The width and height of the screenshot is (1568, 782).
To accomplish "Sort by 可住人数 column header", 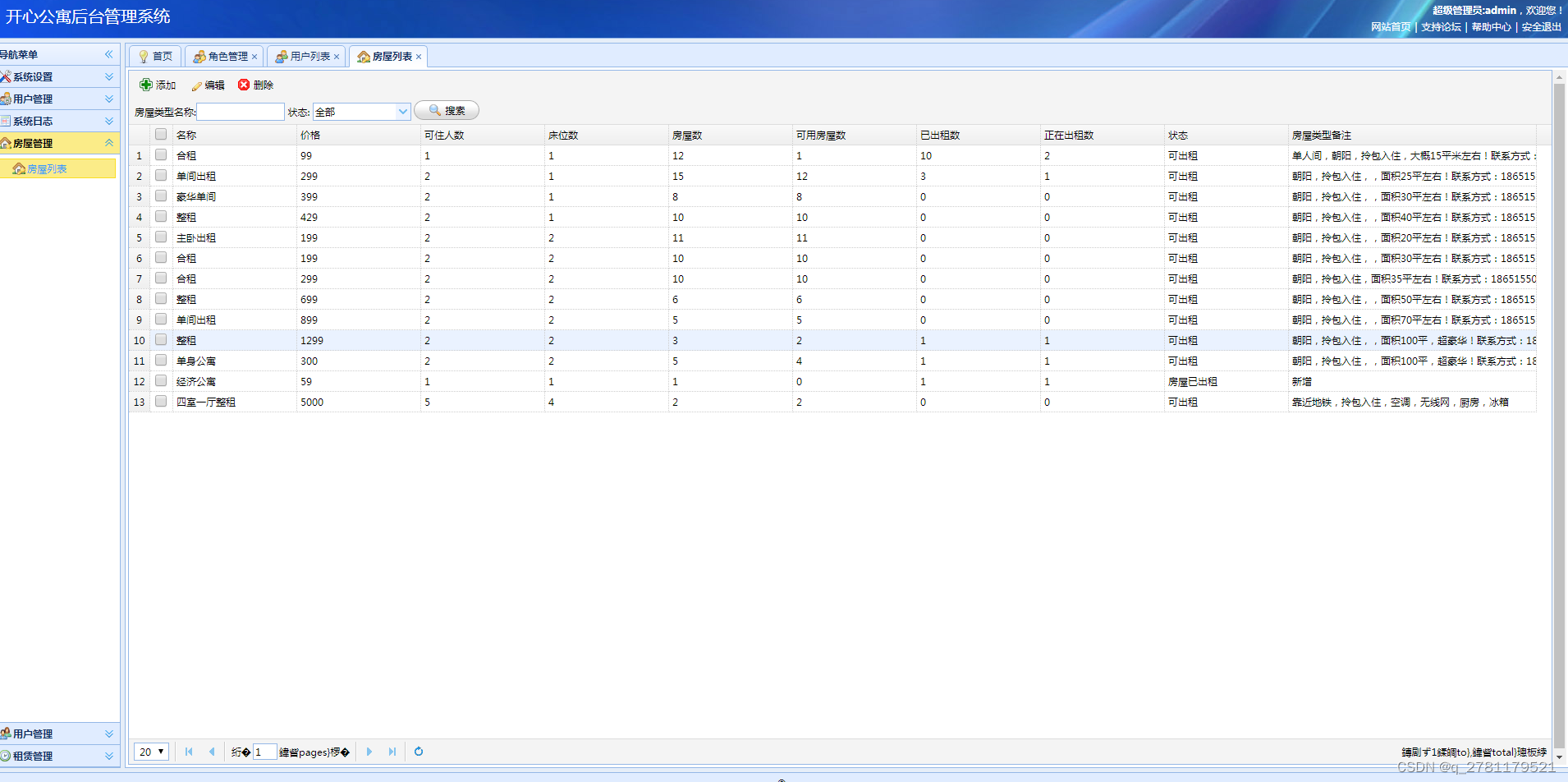I will click(482, 135).
